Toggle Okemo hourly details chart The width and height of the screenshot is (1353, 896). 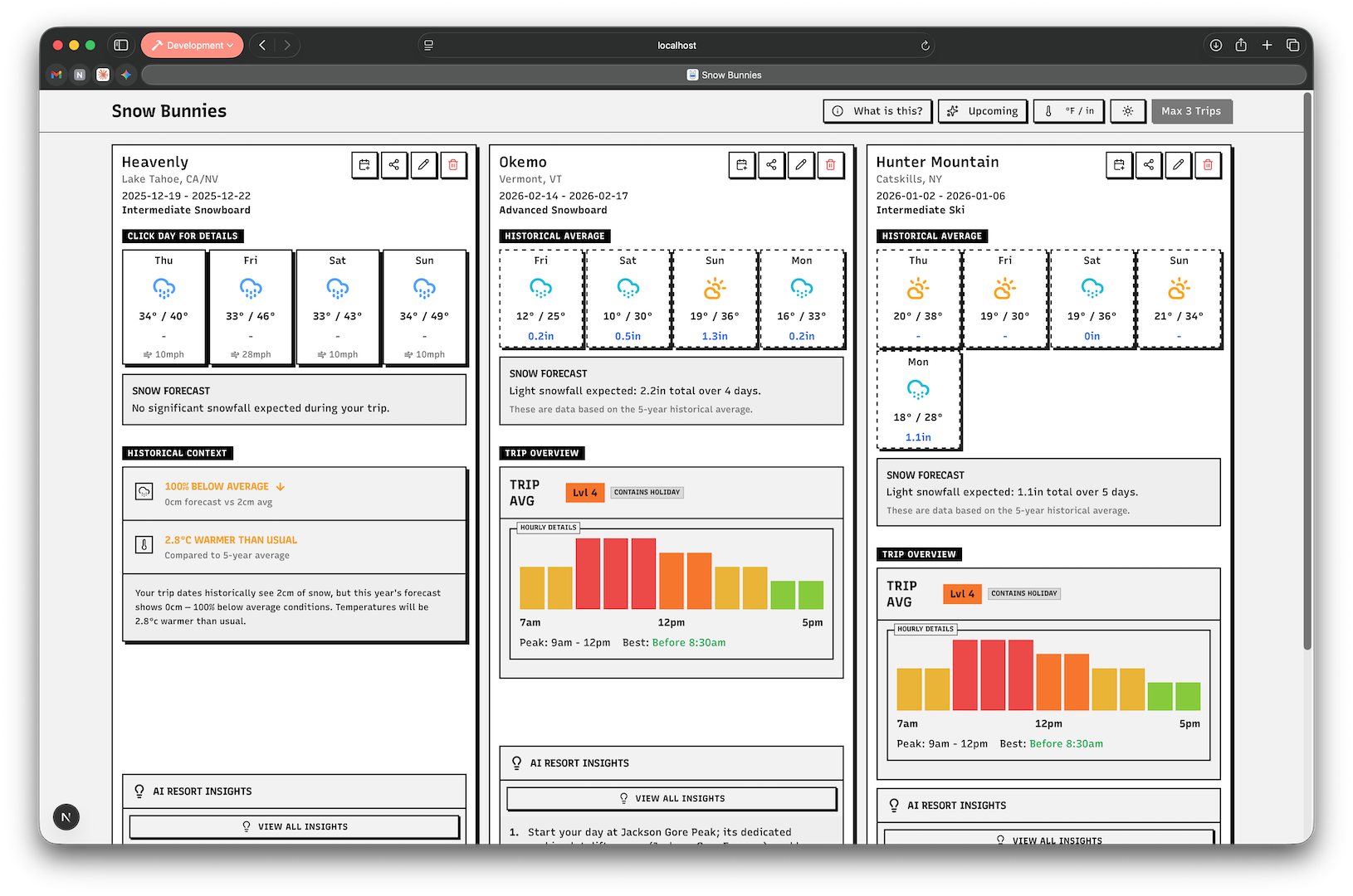point(549,528)
